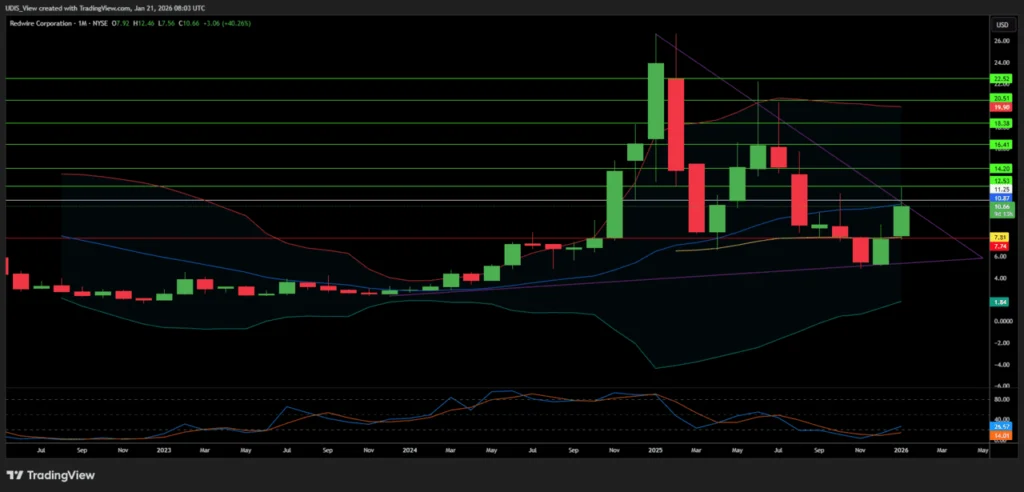Click the 80.00 oscillator scale value
The height and width of the screenshot is (492, 1024).
(x=1001, y=399)
